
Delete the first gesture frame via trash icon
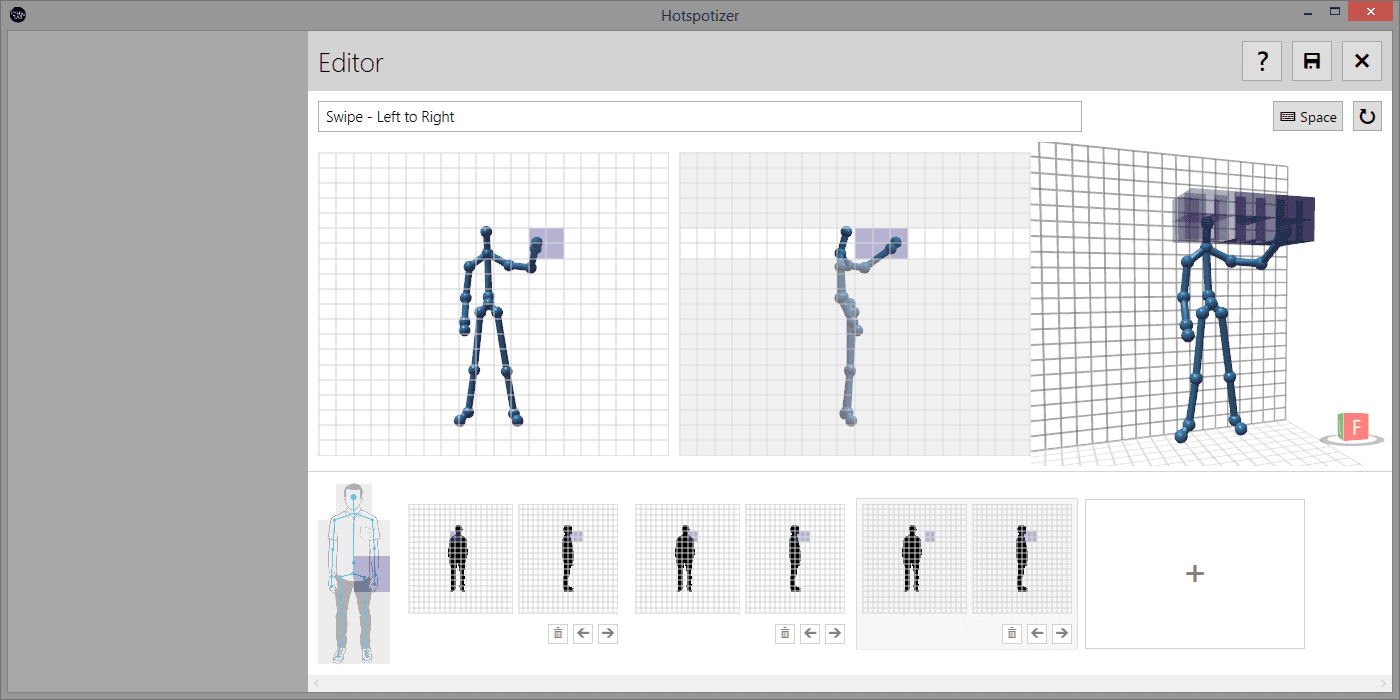point(558,633)
